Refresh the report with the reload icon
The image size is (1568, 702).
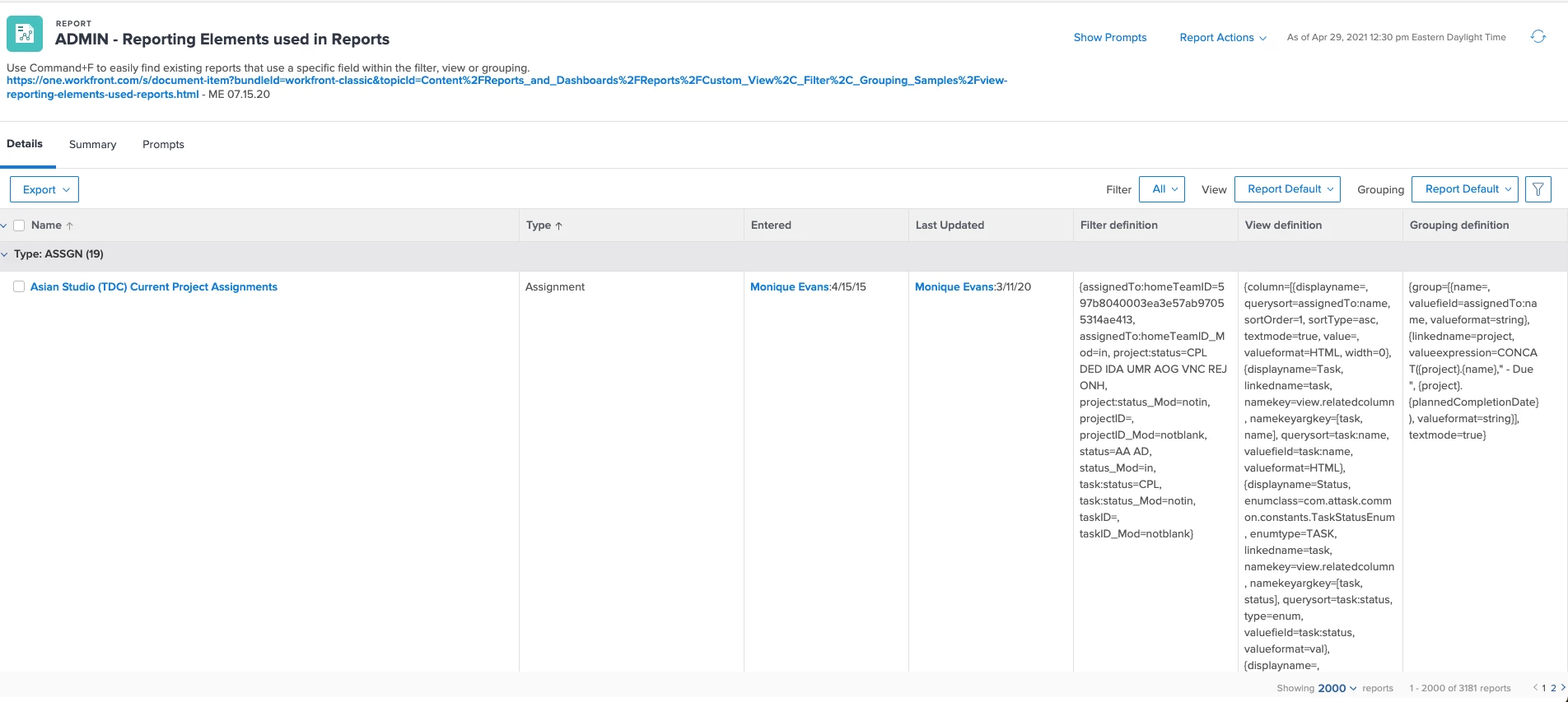point(1538,37)
